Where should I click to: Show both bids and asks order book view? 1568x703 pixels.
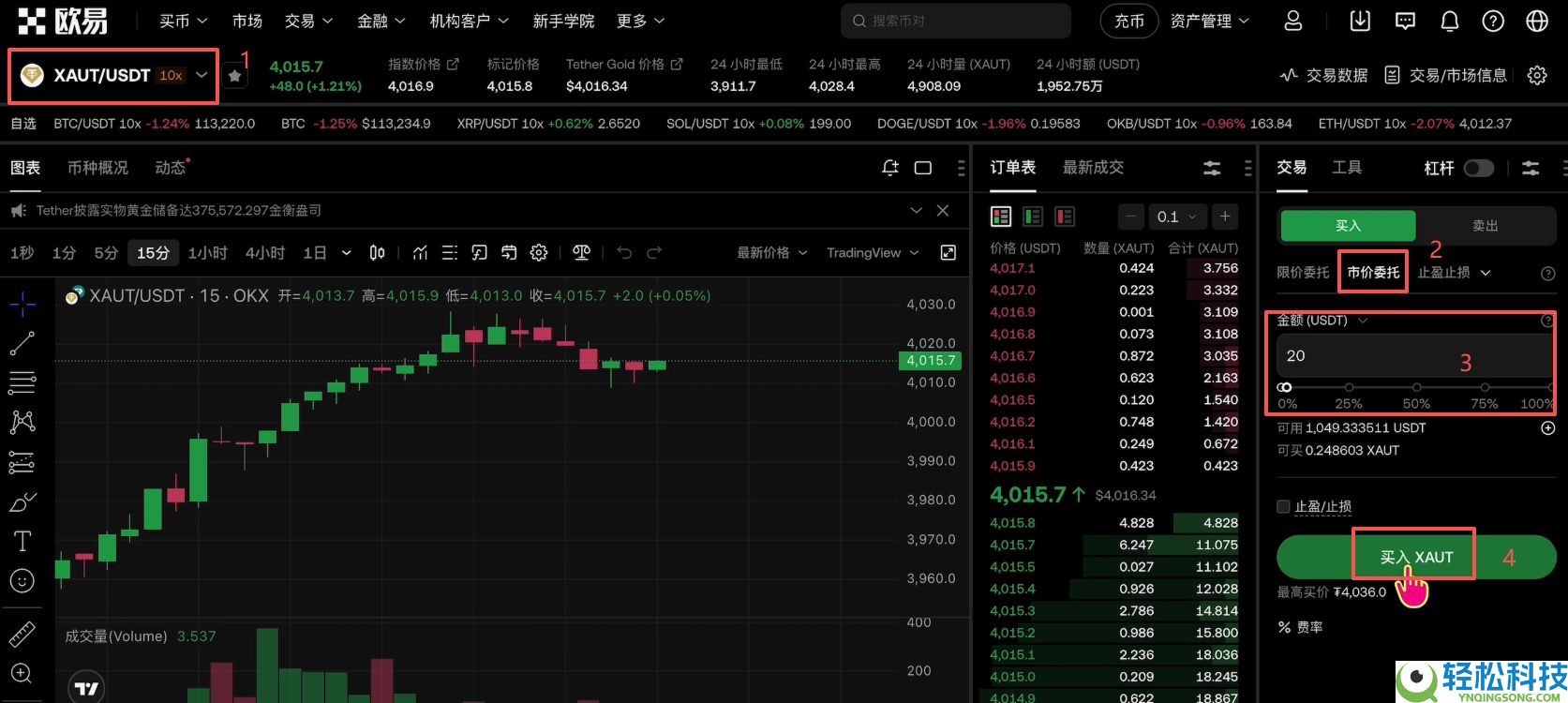click(1001, 217)
